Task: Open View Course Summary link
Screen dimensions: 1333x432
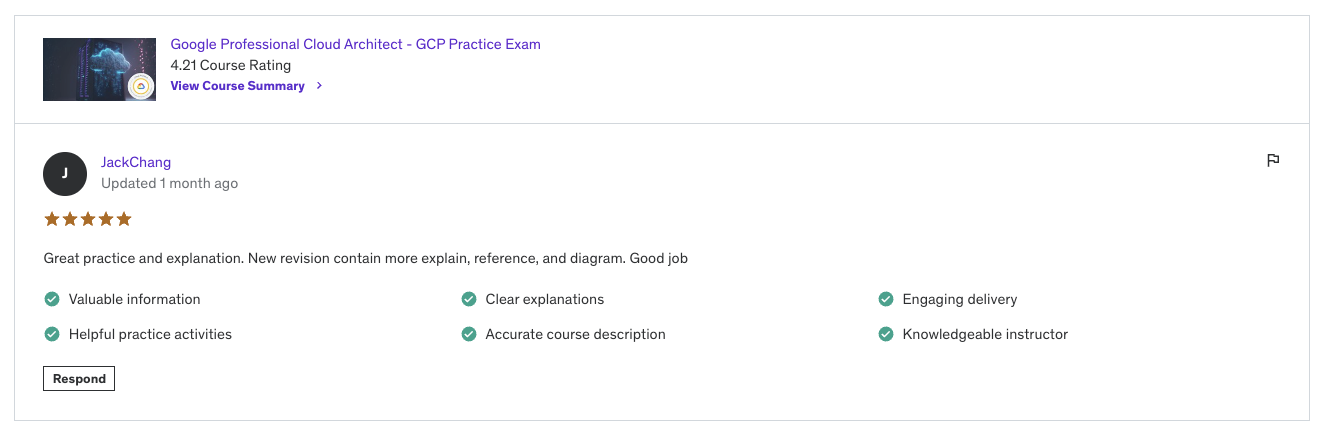Action: click(237, 86)
